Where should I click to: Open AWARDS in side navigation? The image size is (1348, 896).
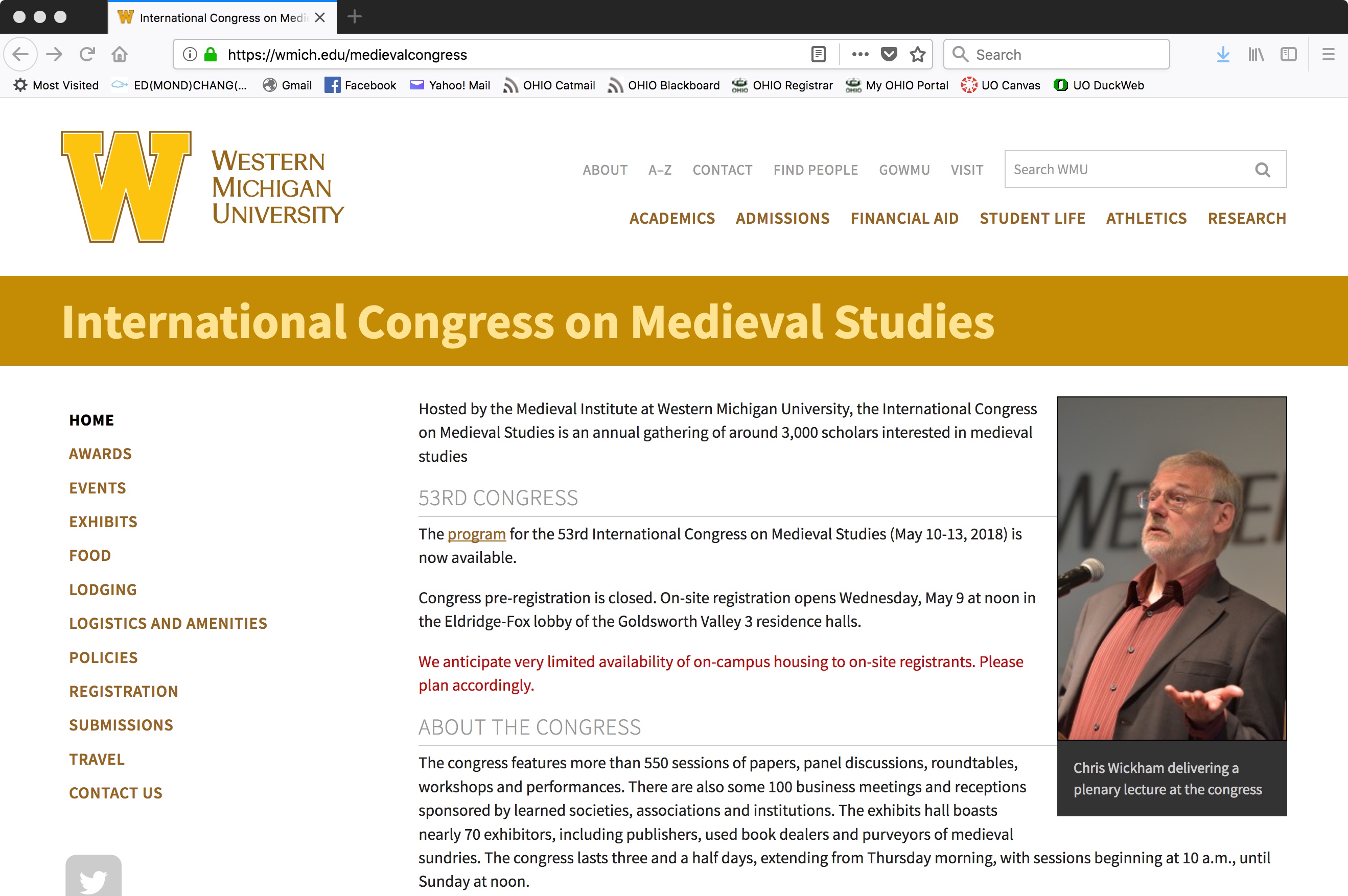(100, 454)
